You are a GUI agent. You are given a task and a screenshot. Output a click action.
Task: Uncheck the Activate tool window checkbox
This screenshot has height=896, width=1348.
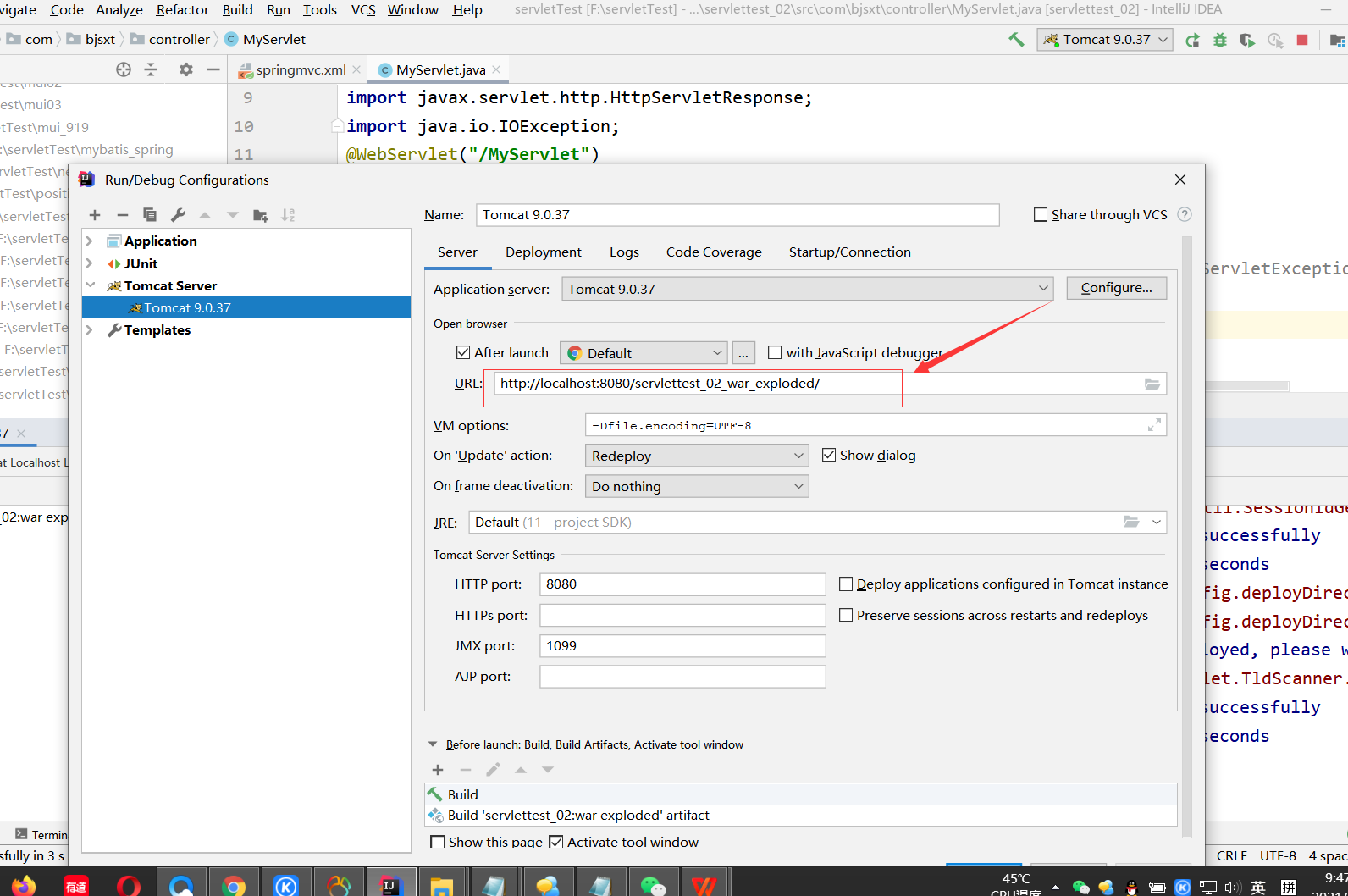click(556, 842)
